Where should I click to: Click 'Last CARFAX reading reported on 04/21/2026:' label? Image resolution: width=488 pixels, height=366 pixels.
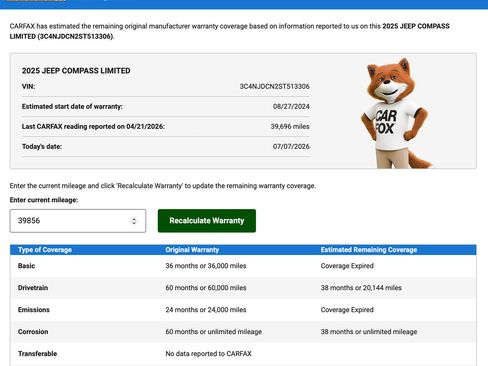tap(93, 126)
